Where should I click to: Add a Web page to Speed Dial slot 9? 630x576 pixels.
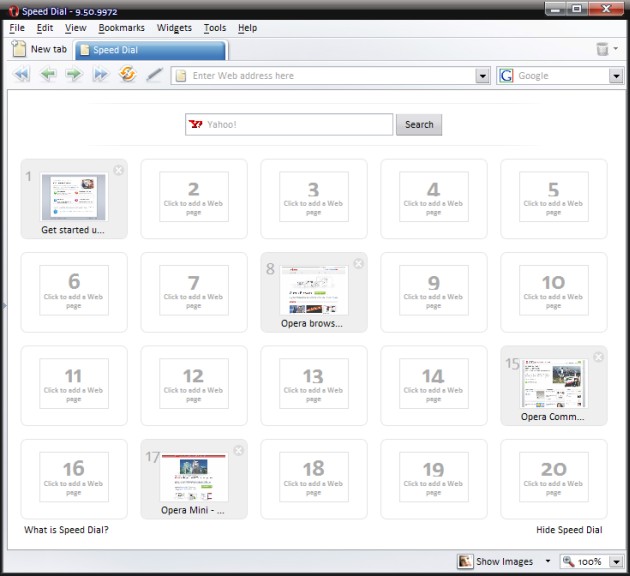(x=434, y=290)
